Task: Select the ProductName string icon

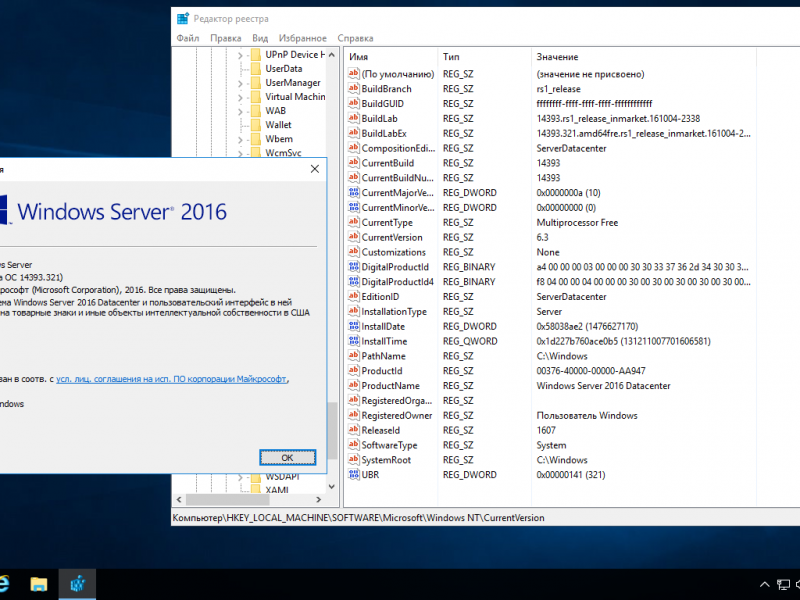Action: click(354, 385)
